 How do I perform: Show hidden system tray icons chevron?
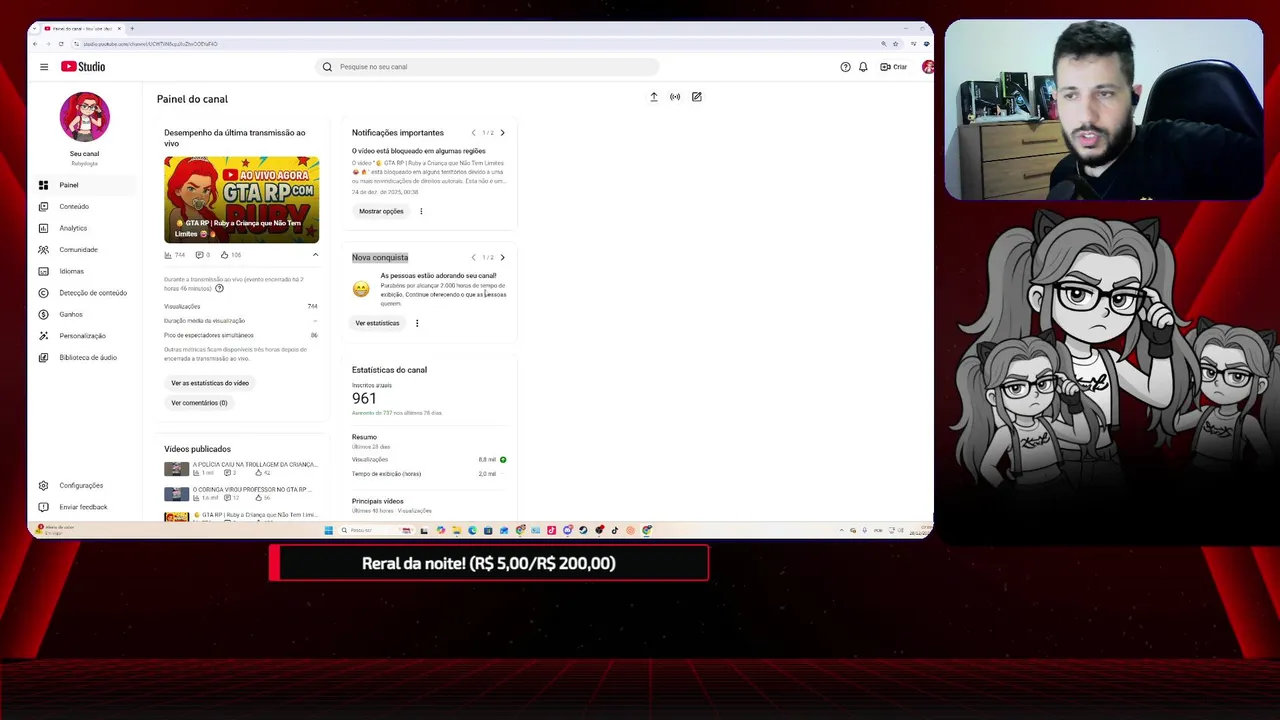click(841, 530)
